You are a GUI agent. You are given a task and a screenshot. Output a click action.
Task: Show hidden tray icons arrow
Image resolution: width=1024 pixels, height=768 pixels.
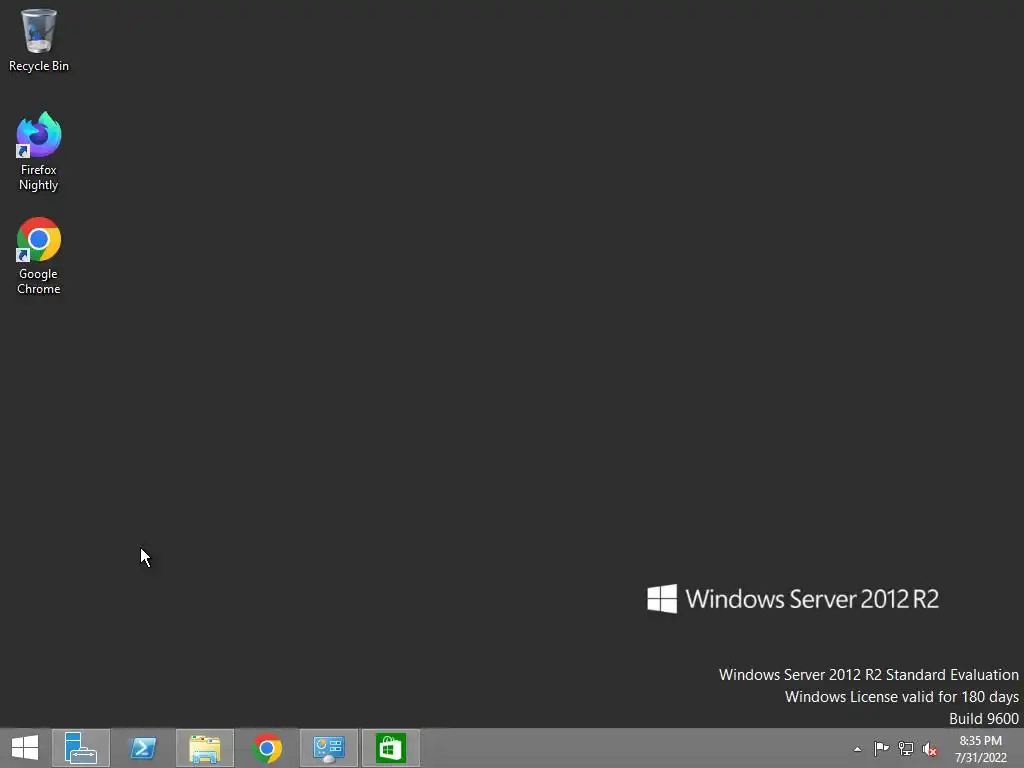click(857, 749)
